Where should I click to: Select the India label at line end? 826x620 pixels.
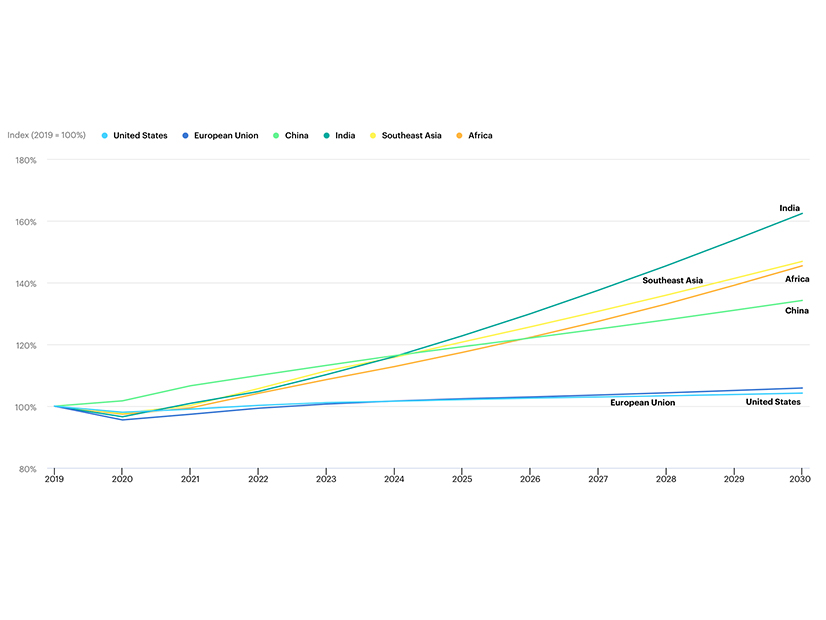789,208
